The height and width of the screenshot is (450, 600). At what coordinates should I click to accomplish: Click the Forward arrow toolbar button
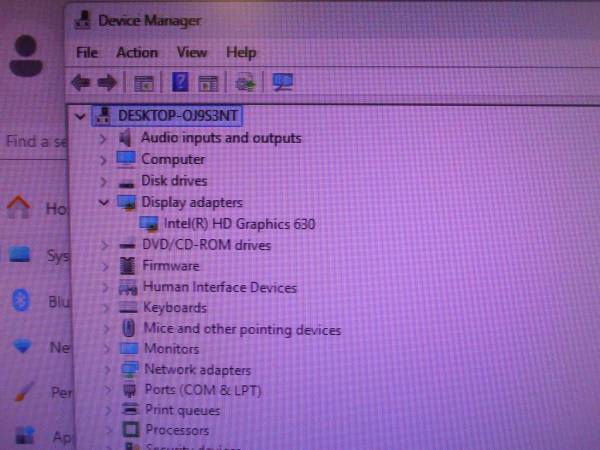tap(107, 83)
